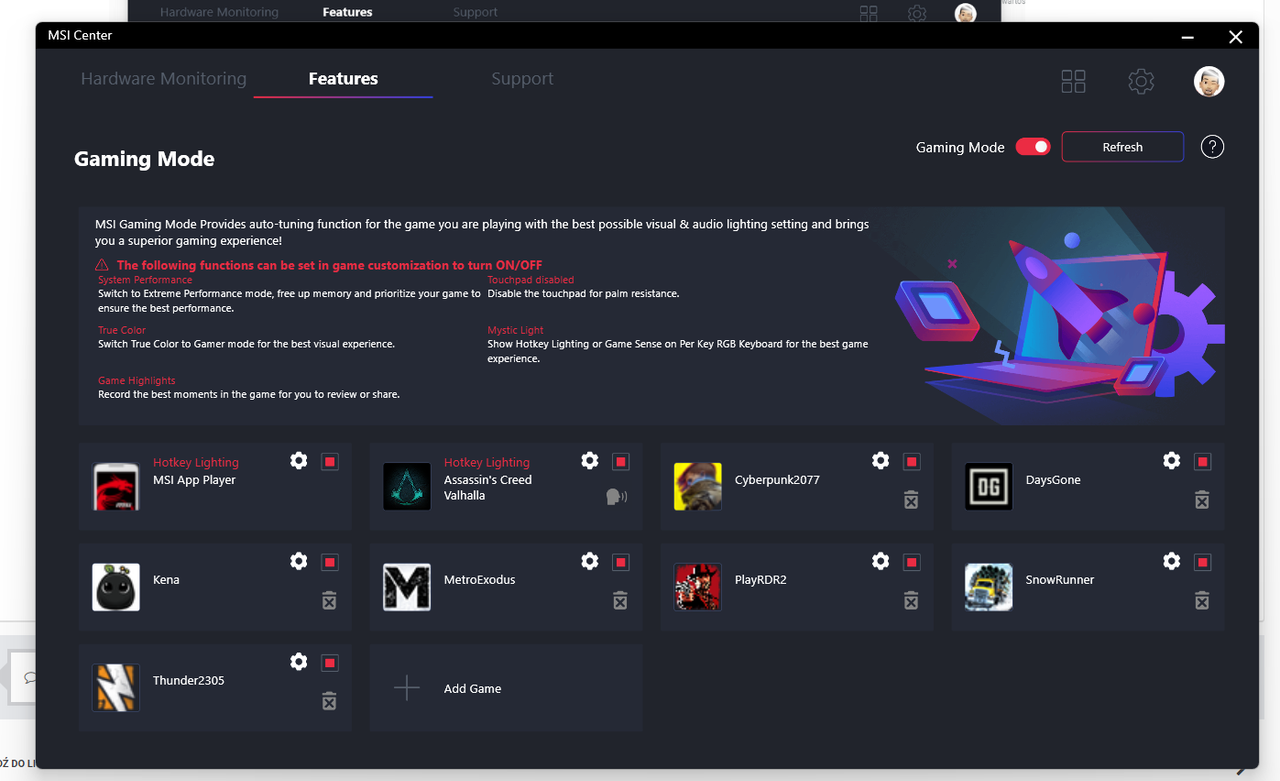Viewport: 1280px width, 781px height.
Task: Click the Refresh button
Action: coord(1123,147)
